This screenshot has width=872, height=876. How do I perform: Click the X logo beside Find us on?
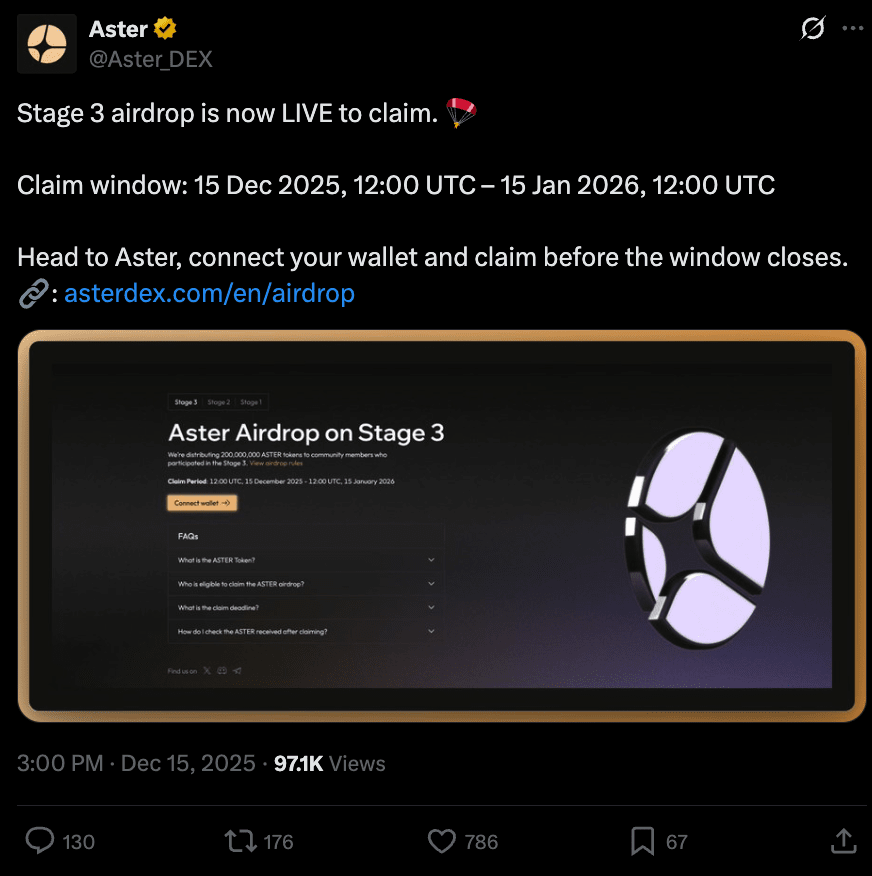click(x=207, y=671)
